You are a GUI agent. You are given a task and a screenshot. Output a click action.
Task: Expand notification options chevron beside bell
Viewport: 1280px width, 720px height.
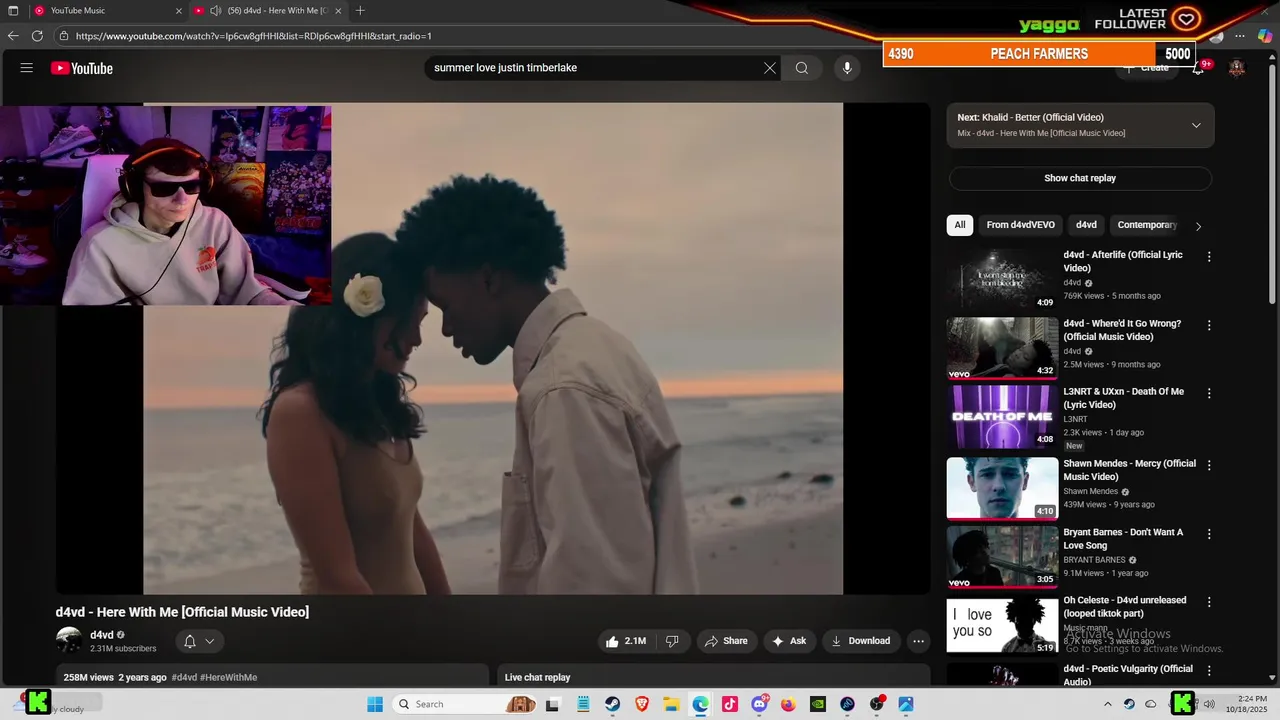(210, 641)
